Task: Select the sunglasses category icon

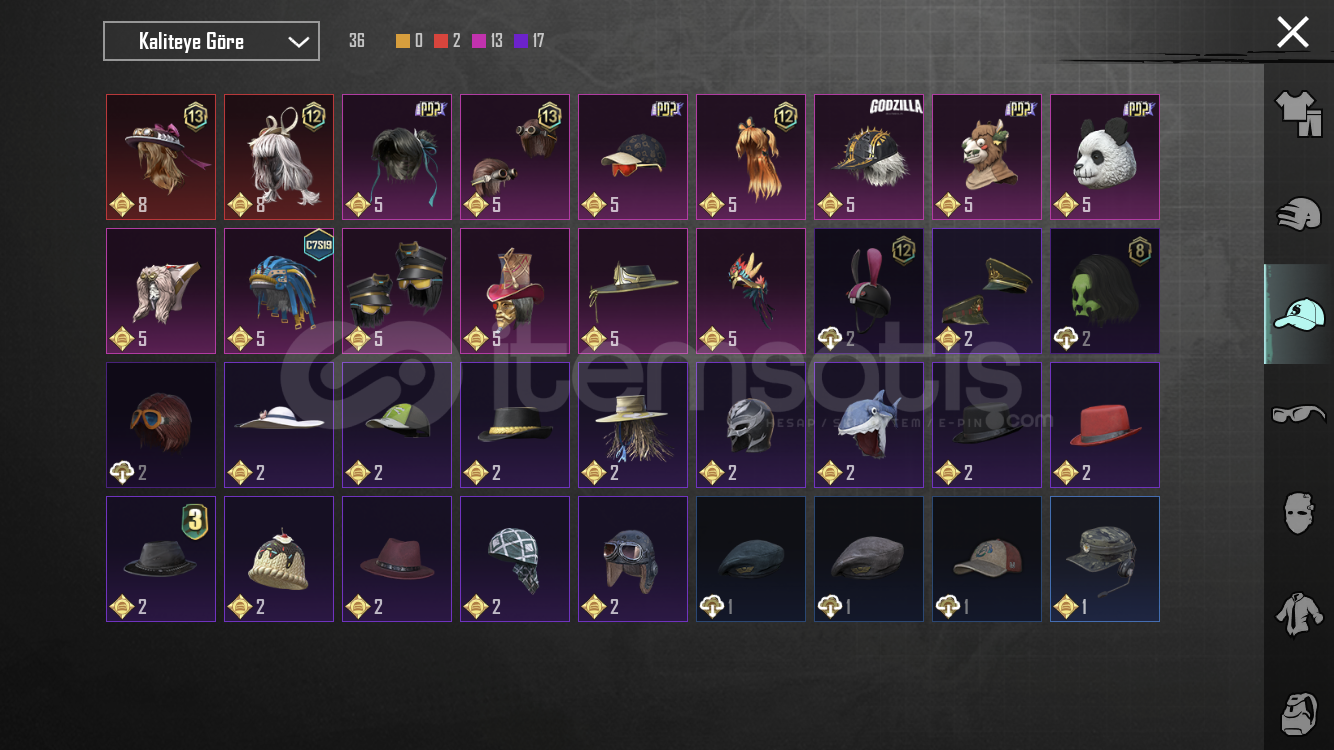Action: [x=1298, y=414]
